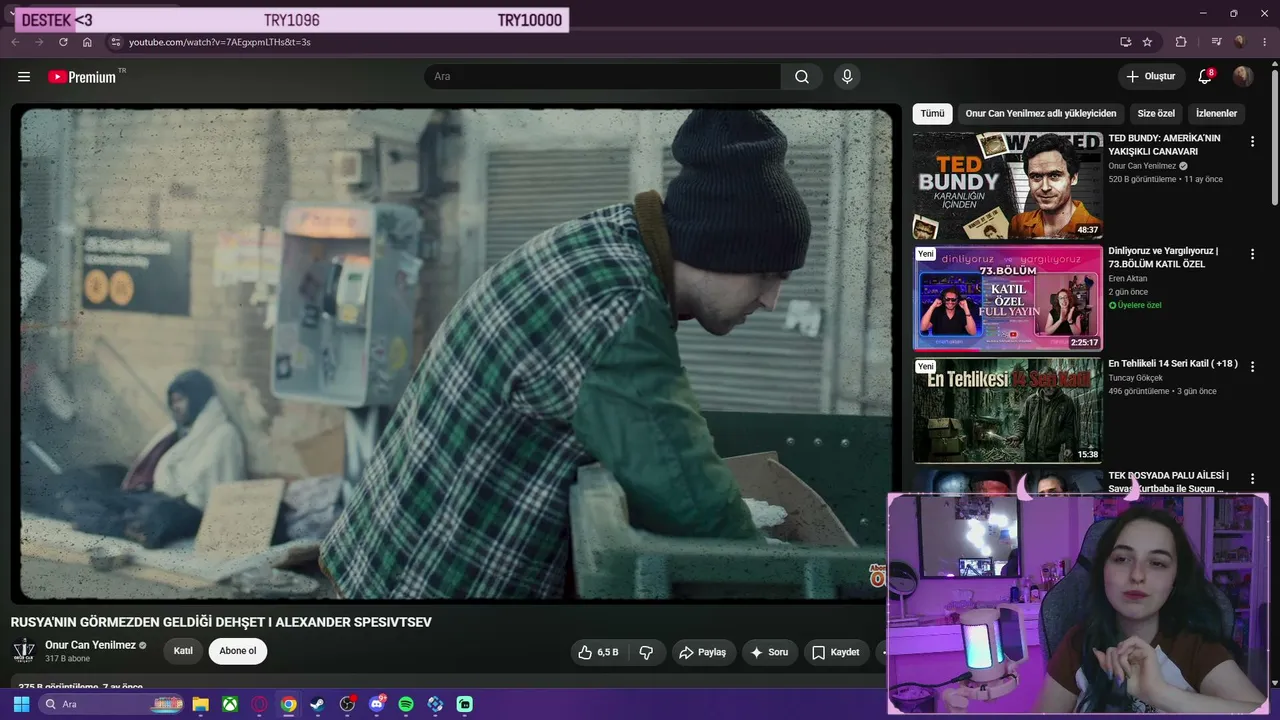This screenshot has width=1280, height=720.
Task: Click the Chrome address bar URL
Action: point(220,42)
